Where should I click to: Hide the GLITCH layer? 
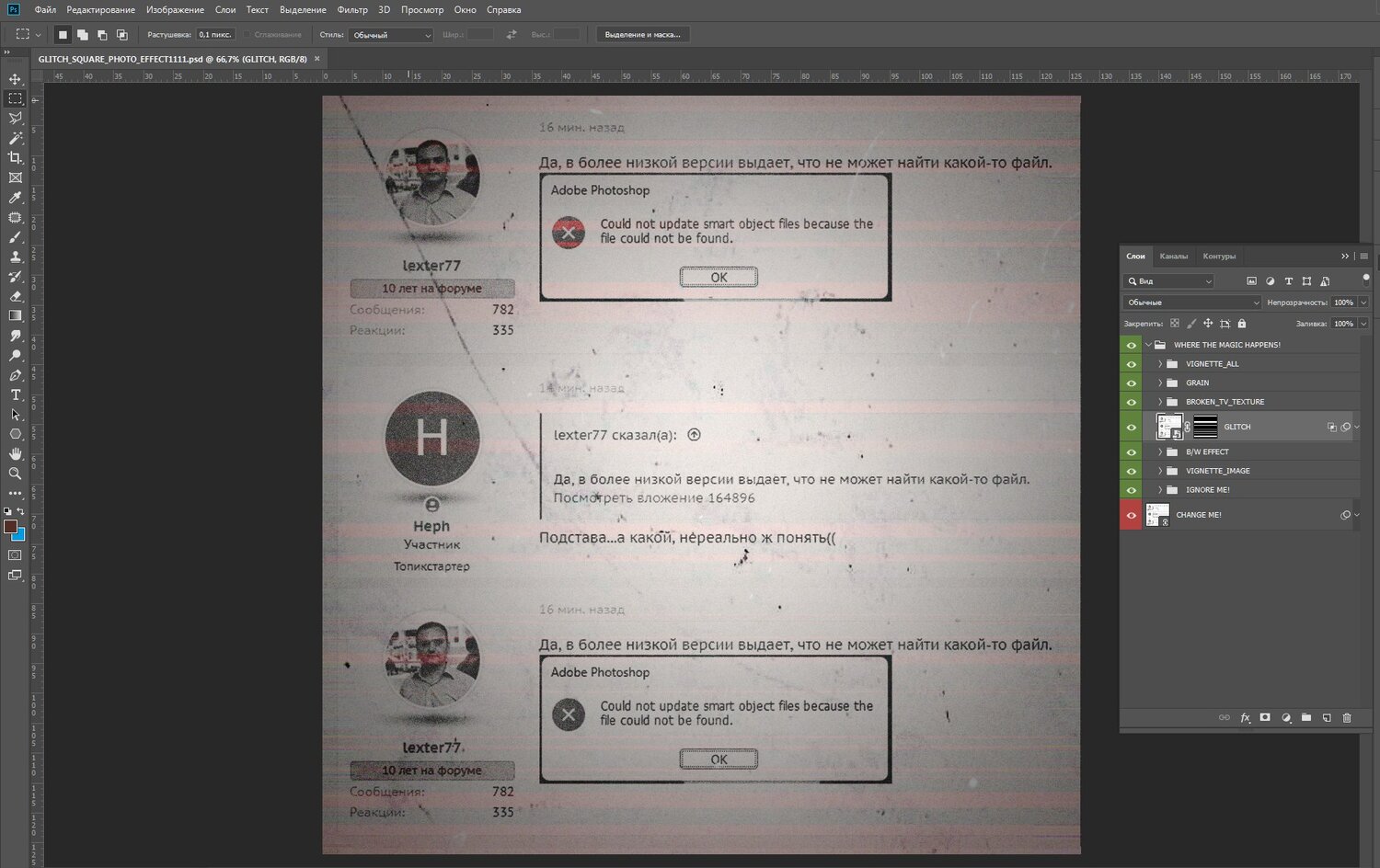coord(1132,427)
